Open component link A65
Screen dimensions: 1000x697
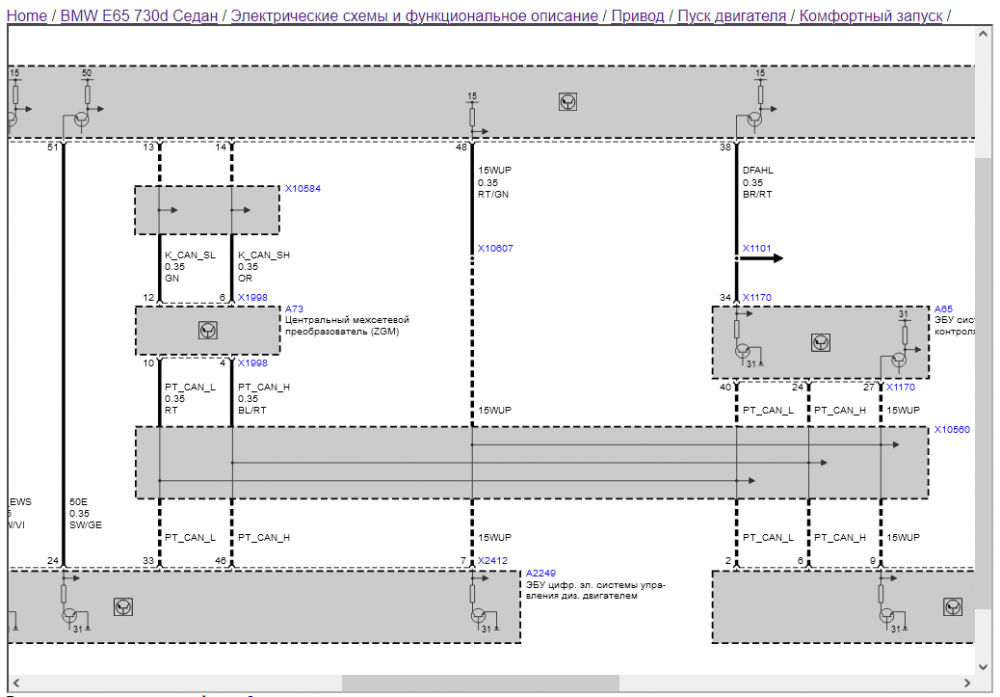(x=943, y=309)
